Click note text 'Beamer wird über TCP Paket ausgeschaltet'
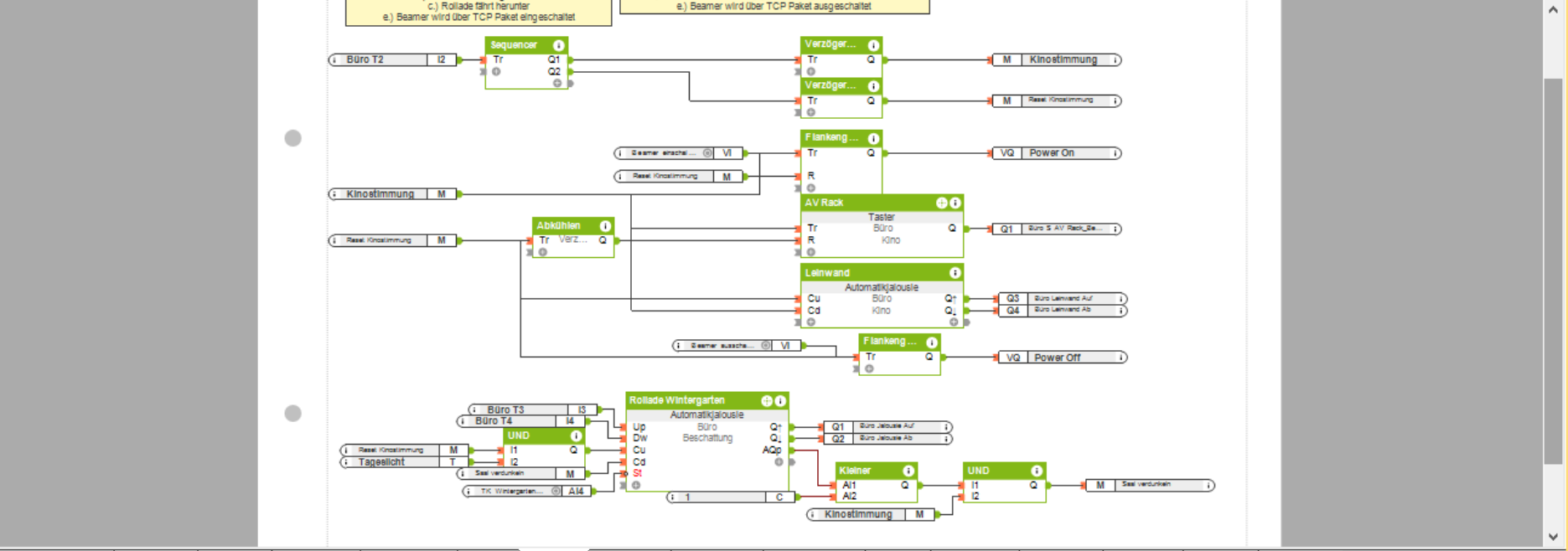This screenshot has width=1568, height=551. coord(780,6)
